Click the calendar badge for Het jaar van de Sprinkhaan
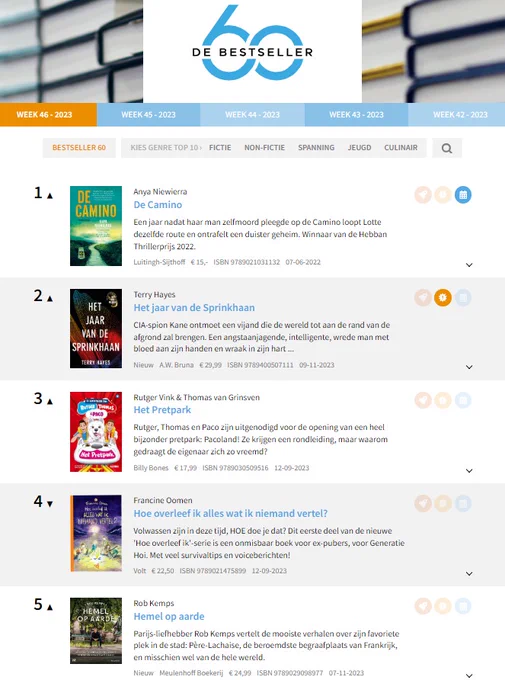505x680 pixels. tap(463, 298)
